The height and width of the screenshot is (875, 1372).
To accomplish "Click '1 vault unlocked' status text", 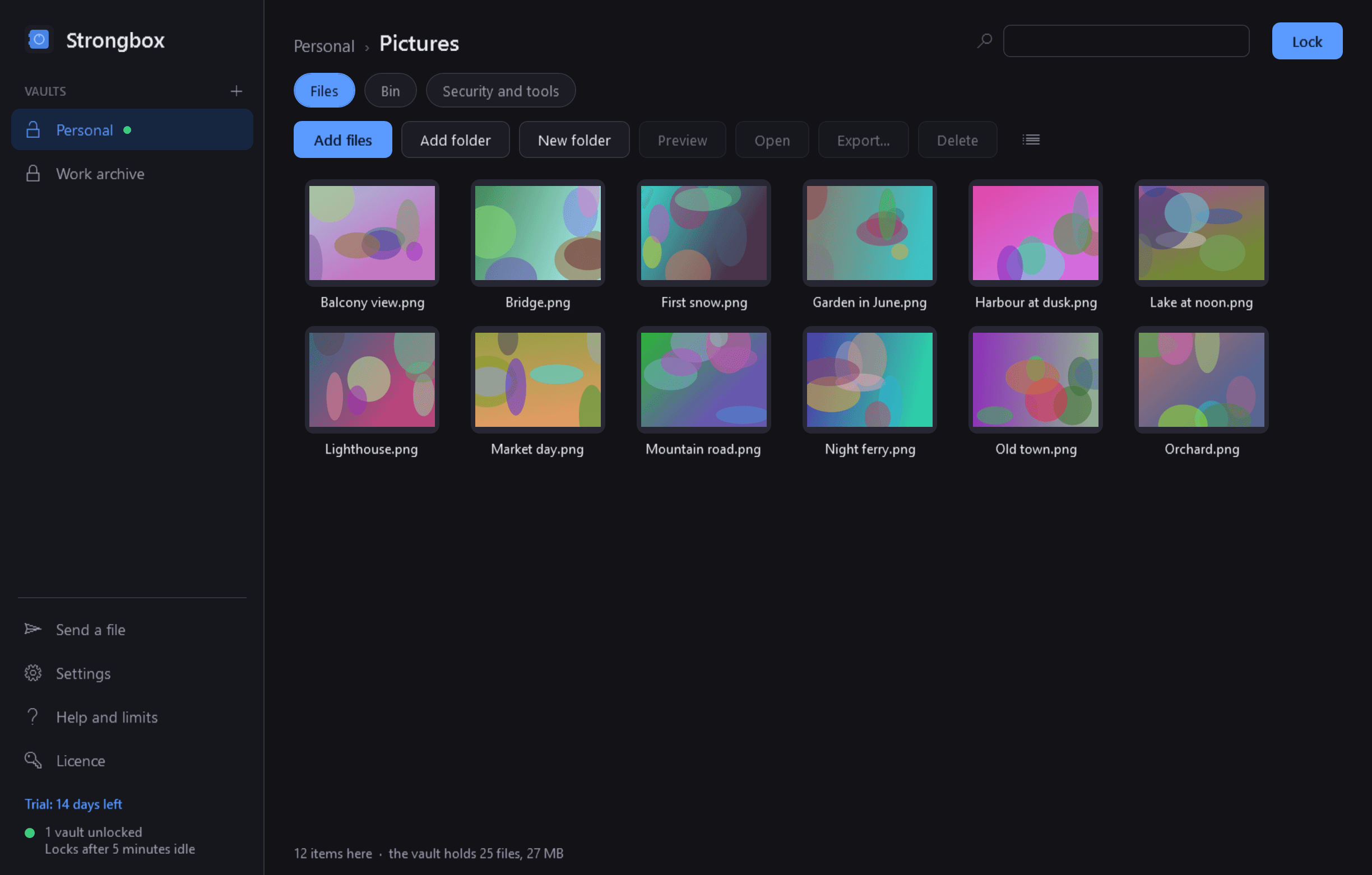I will pyautogui.click(x=94, y=832).
